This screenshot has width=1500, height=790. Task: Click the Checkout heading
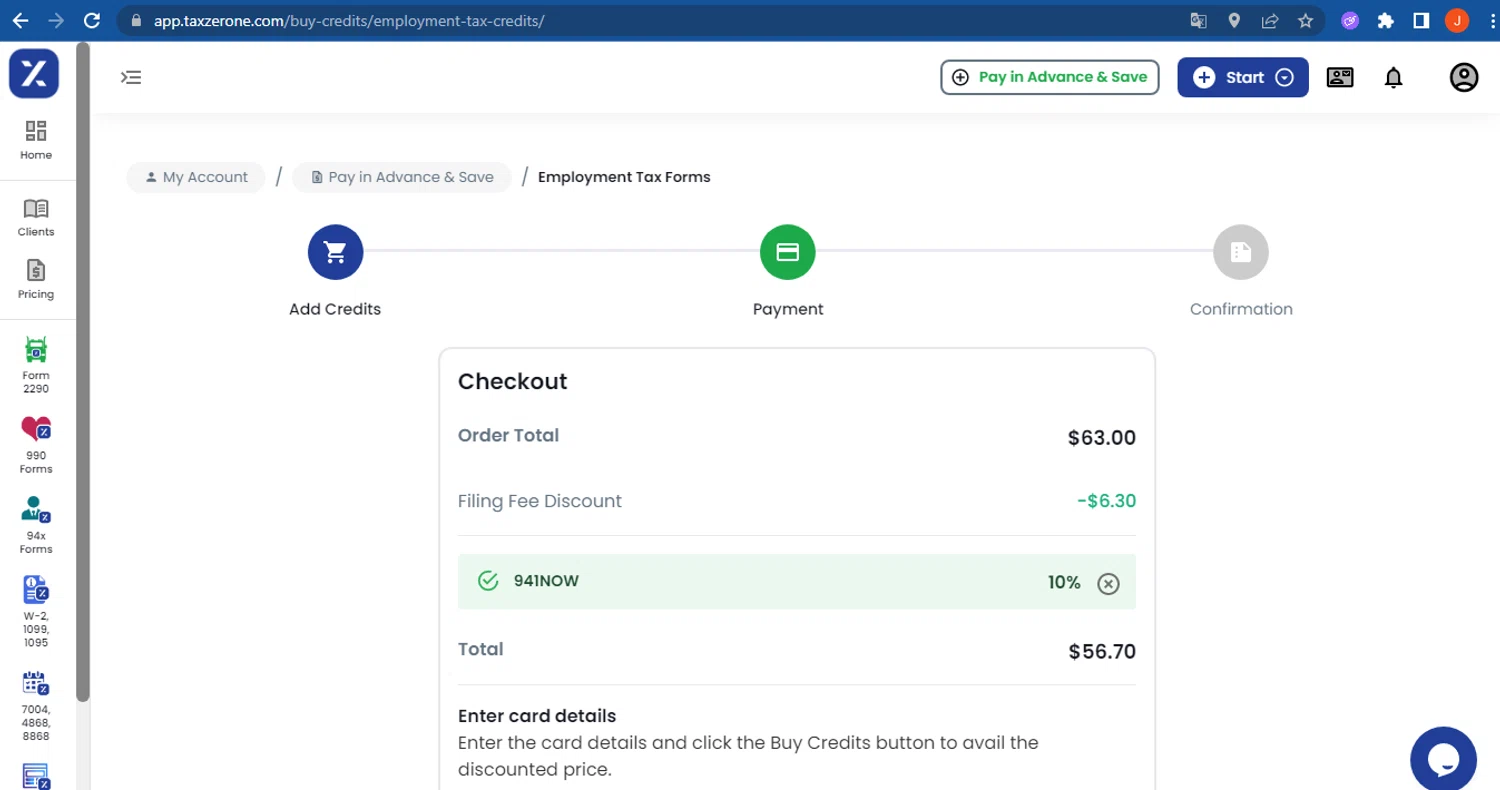tap(512, 381)
